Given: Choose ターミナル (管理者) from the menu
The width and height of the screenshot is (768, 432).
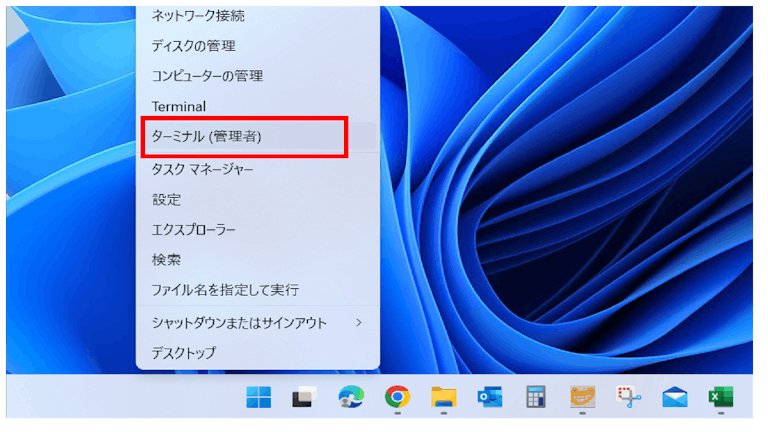Looking at the screenshot, I should (x=258, y=136).
